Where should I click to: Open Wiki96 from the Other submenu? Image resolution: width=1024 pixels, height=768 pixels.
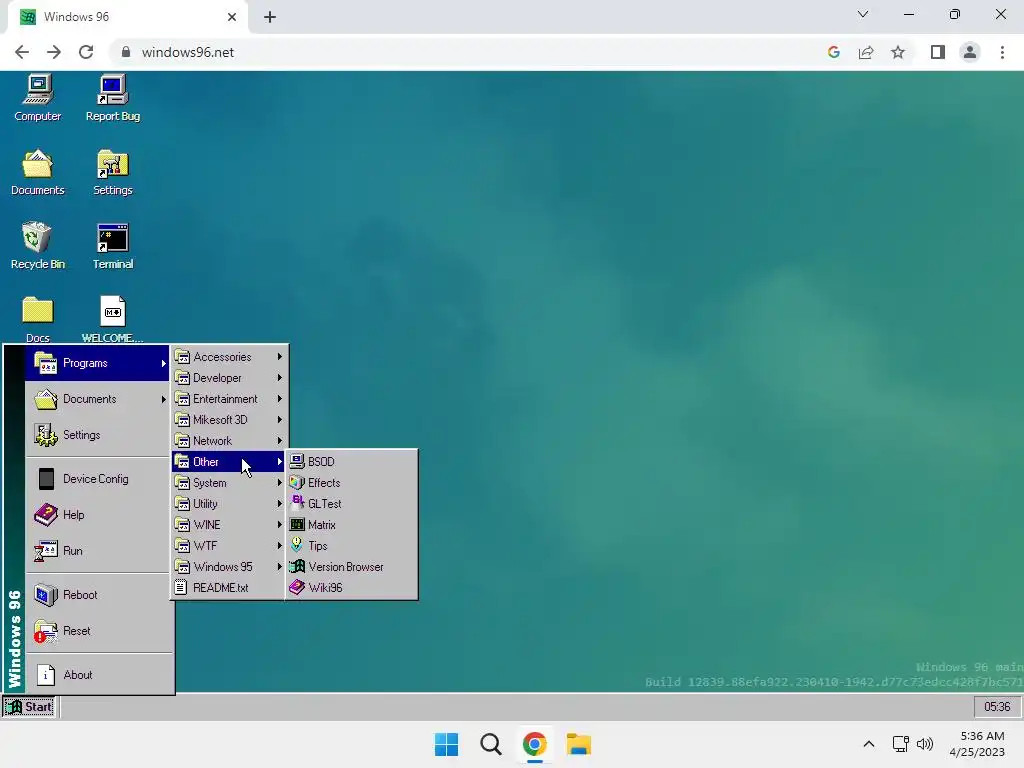(351, 587)
